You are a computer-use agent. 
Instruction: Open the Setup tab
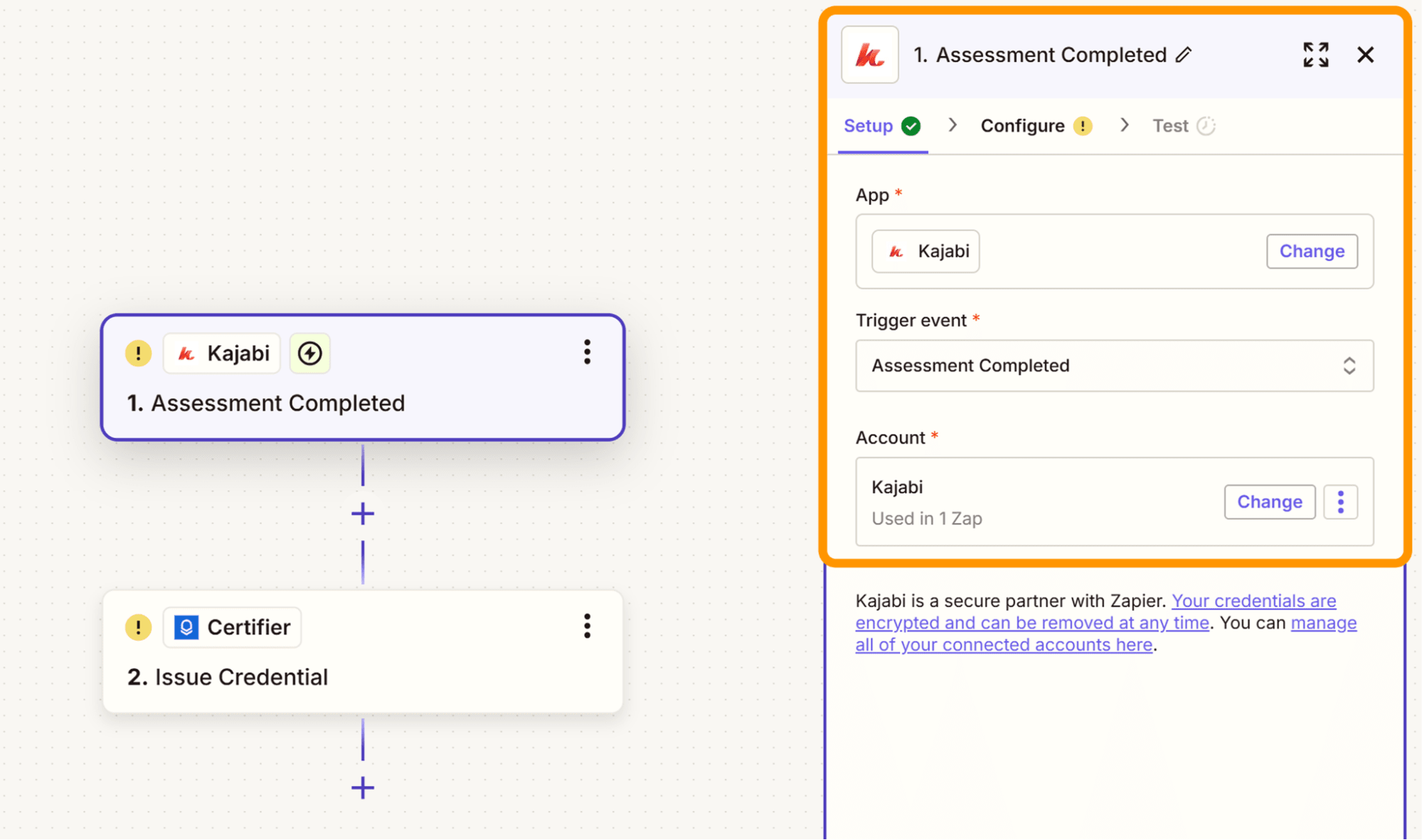pyautogui.click(x=882, y=126)
